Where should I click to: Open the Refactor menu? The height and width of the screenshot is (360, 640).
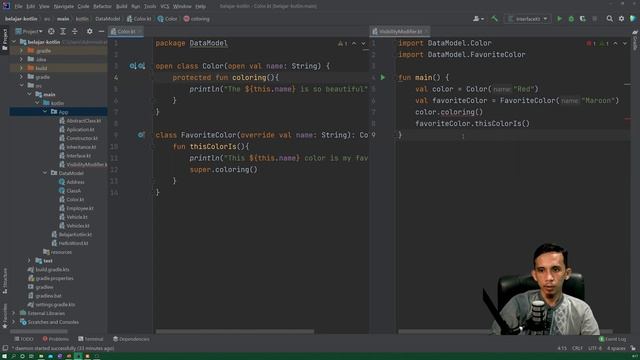point(102,7)
